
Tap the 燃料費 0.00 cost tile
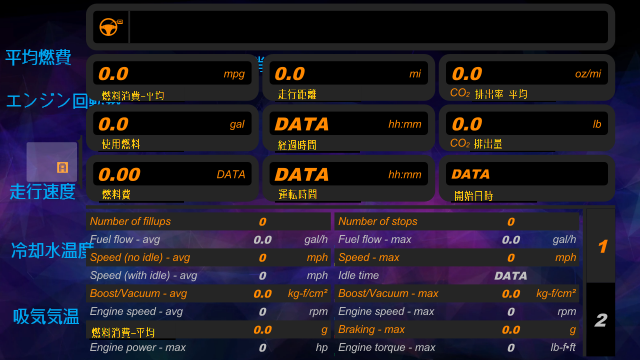[172, 178]
